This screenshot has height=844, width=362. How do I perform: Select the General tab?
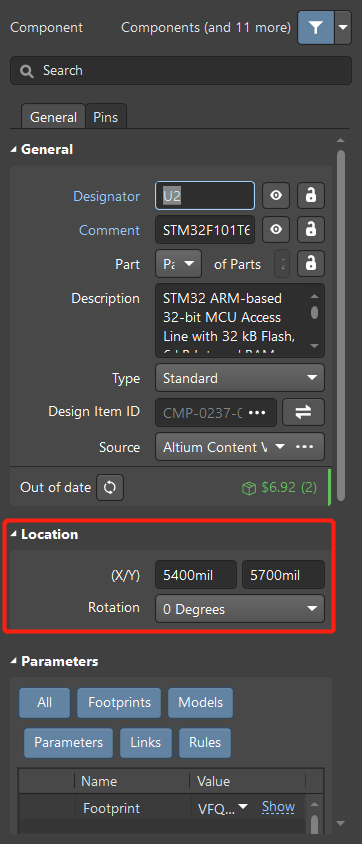coord(53,117)
